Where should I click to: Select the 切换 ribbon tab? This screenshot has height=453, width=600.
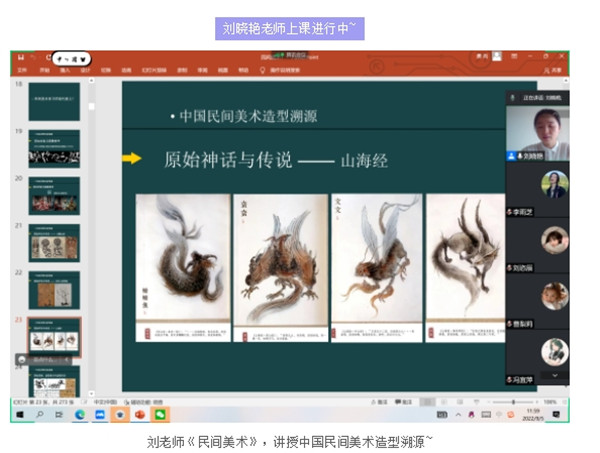click(106, 70)
